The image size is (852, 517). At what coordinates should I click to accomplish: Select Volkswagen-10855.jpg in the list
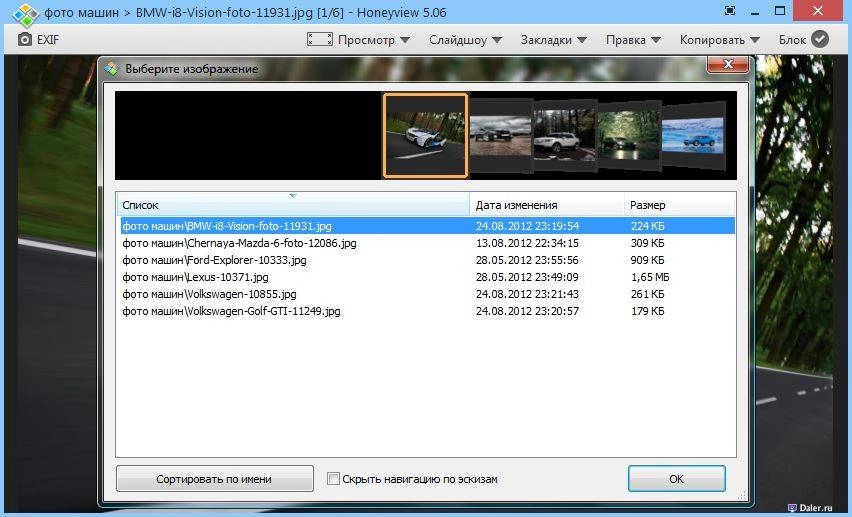point(209,294)
